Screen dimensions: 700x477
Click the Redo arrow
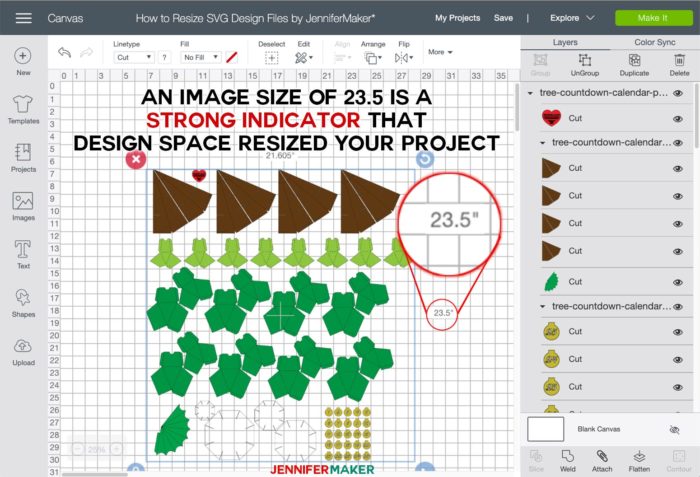tap(87, 53)
